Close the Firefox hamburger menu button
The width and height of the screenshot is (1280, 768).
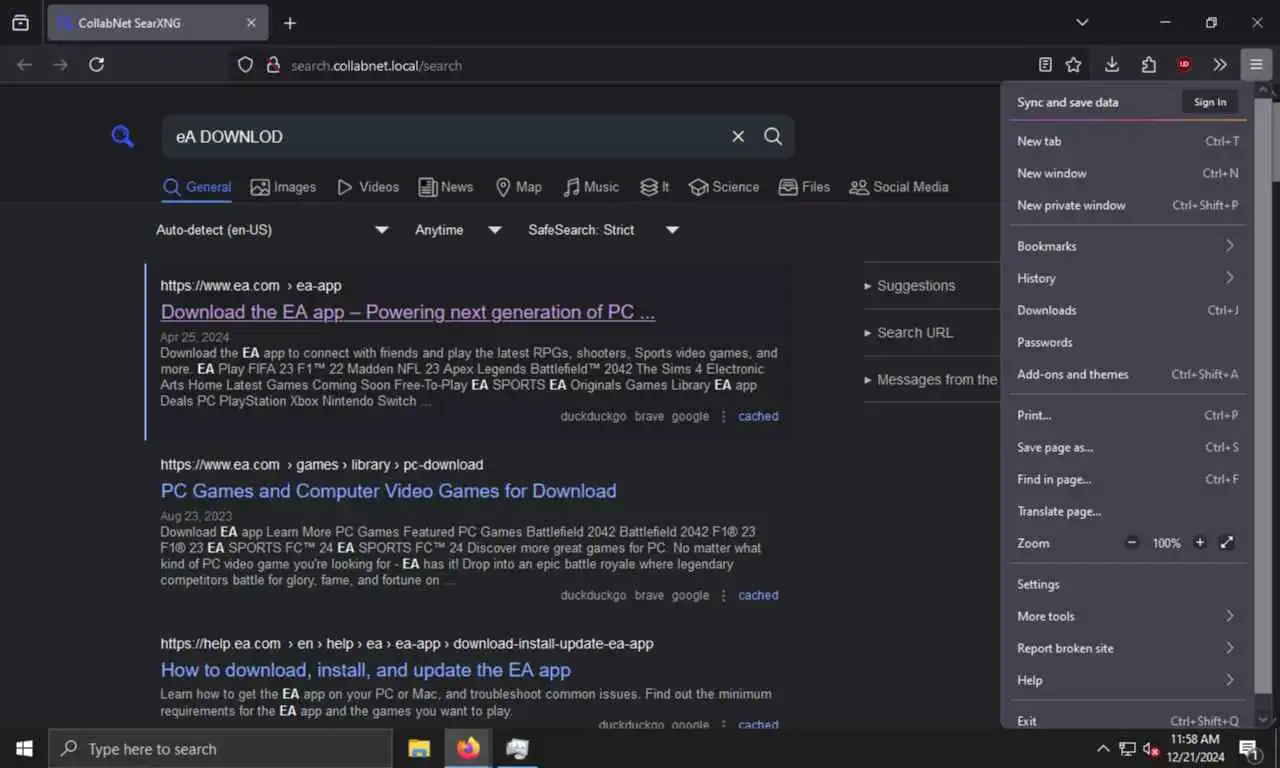1256,65
